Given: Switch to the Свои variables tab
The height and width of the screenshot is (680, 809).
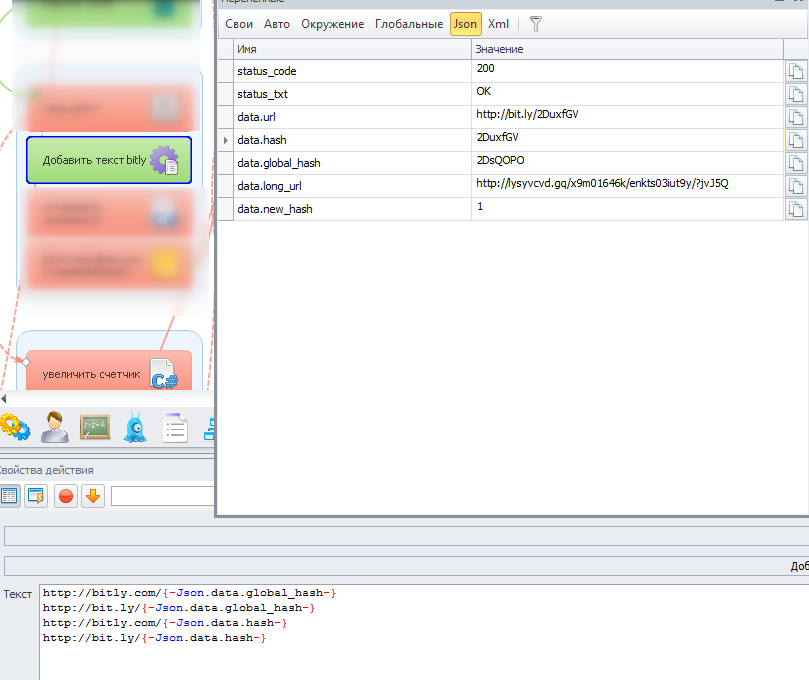Looking at the screenshot, I should click(239, 24).
